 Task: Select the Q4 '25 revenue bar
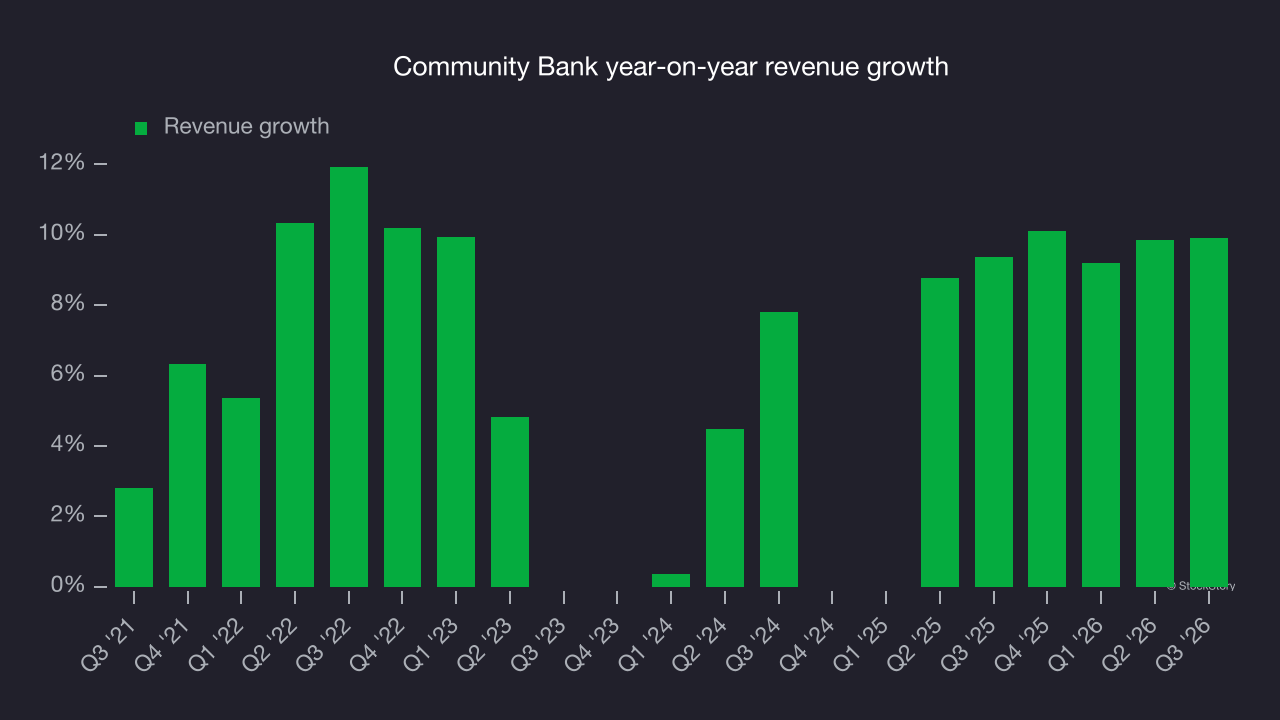(1047, 409)
